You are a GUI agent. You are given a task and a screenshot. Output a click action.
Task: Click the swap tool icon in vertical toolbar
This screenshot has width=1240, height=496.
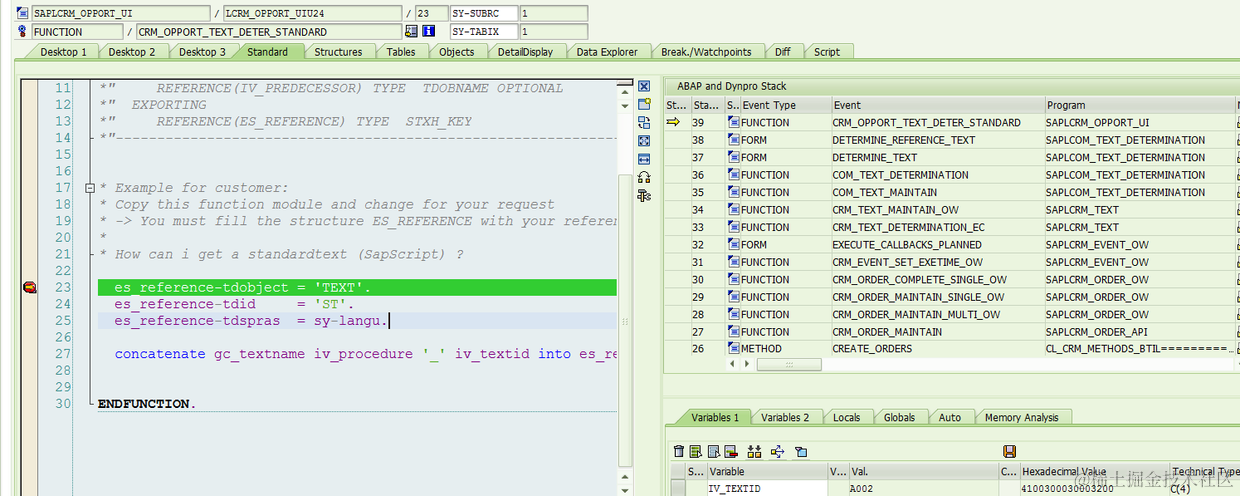click(644, 123)
